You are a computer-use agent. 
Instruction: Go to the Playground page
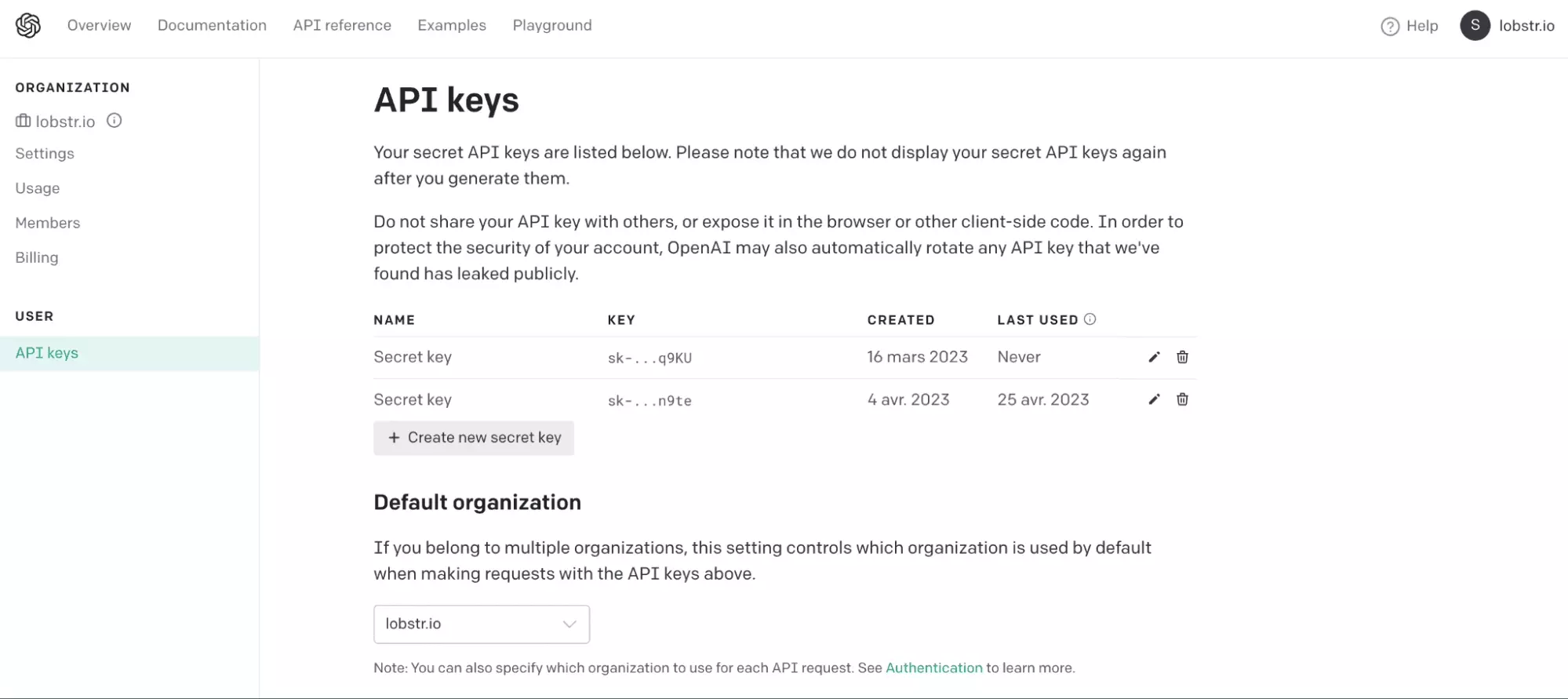pos(551,25)
